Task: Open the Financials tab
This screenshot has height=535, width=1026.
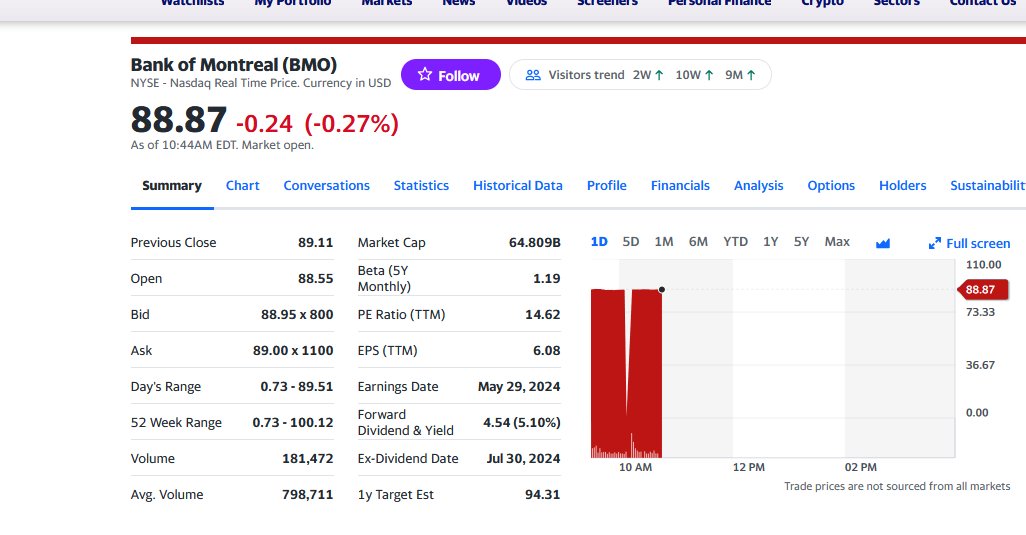Action: pyautogui.click(x=680, y=186)
